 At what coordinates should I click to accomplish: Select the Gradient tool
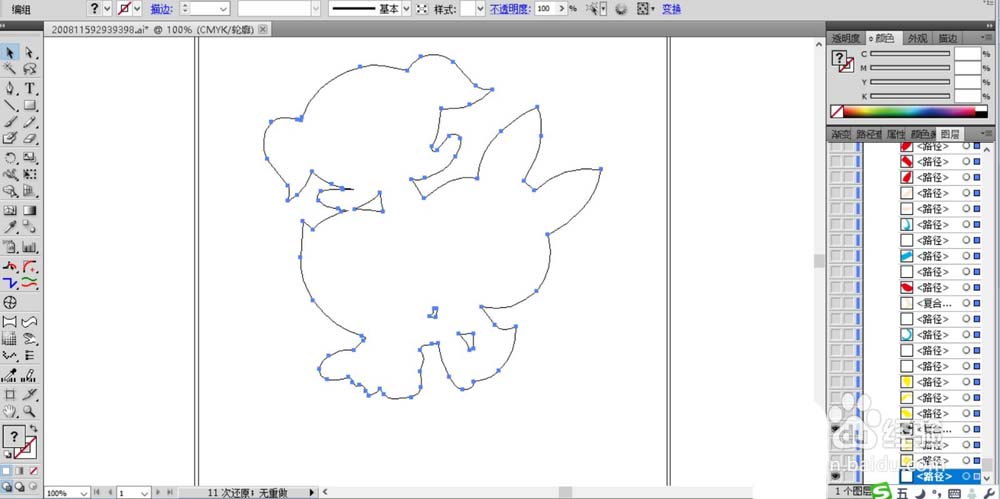(29, 210)
